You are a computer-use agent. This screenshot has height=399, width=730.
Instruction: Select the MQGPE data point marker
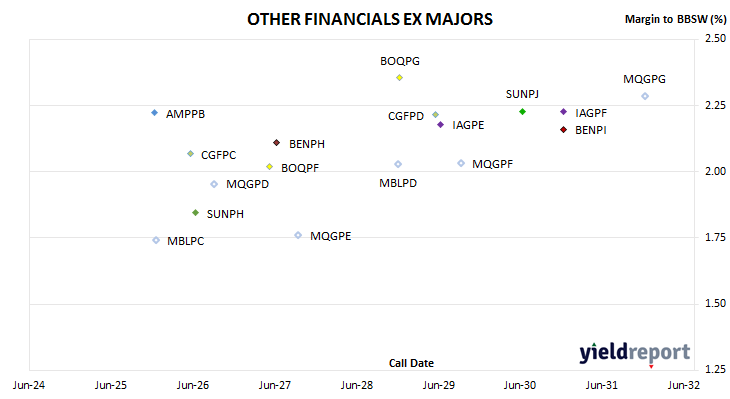(298, 235)
